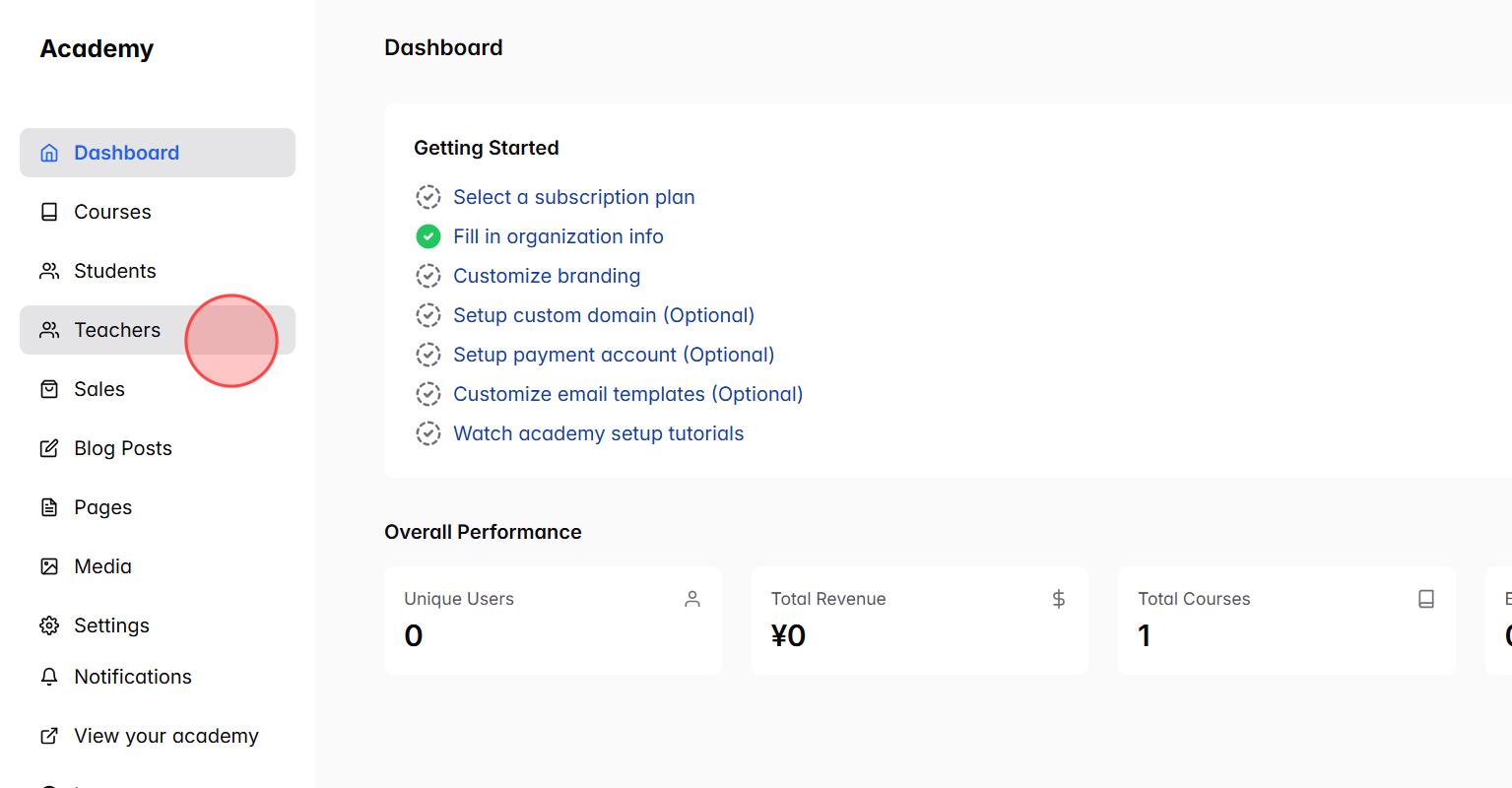
Task: Click the person icon on Unique Users card
Action: [691, 598]
